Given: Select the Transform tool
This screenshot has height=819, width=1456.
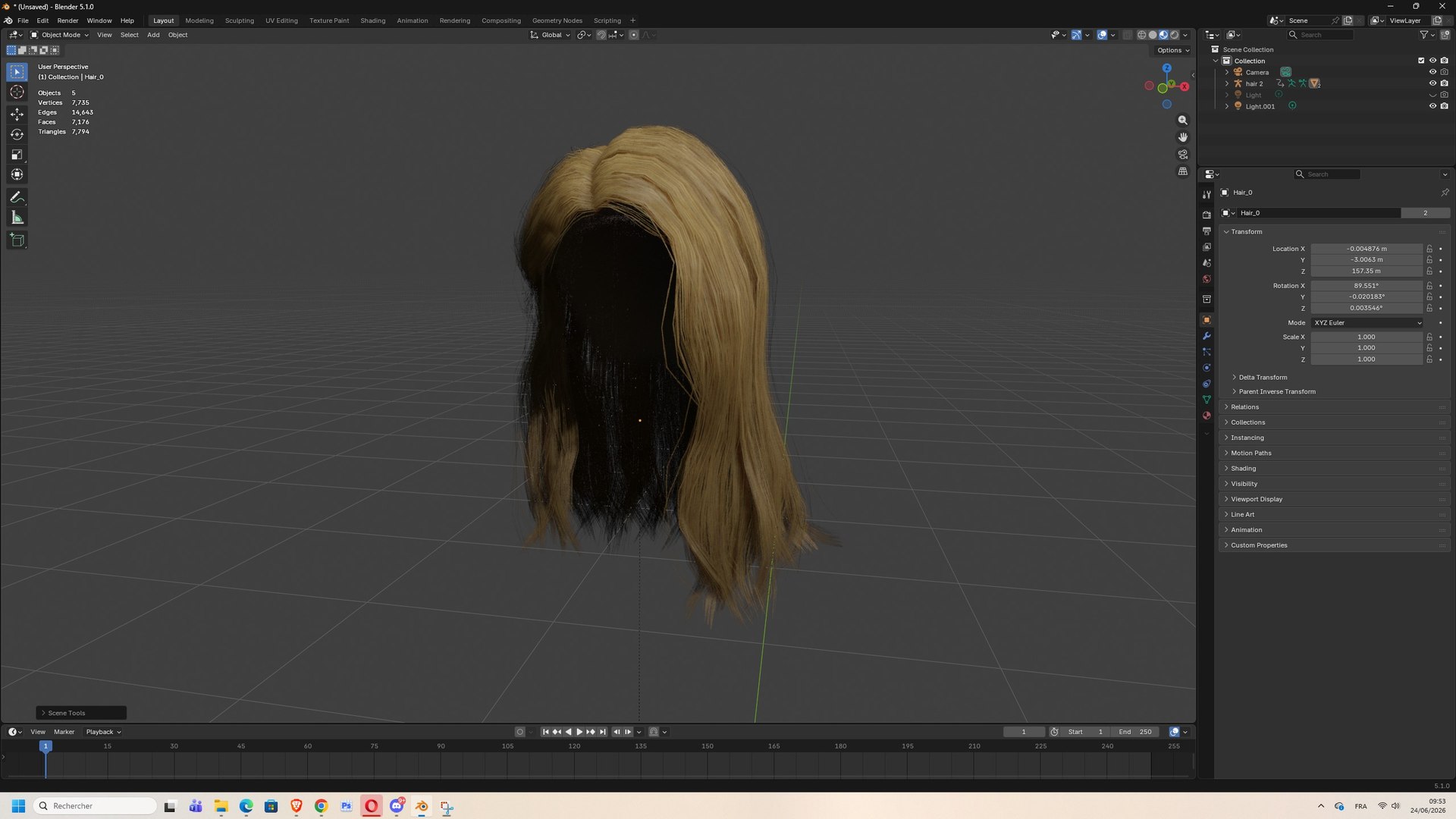Looking at the screenshot, I should [x=17, y=175].
